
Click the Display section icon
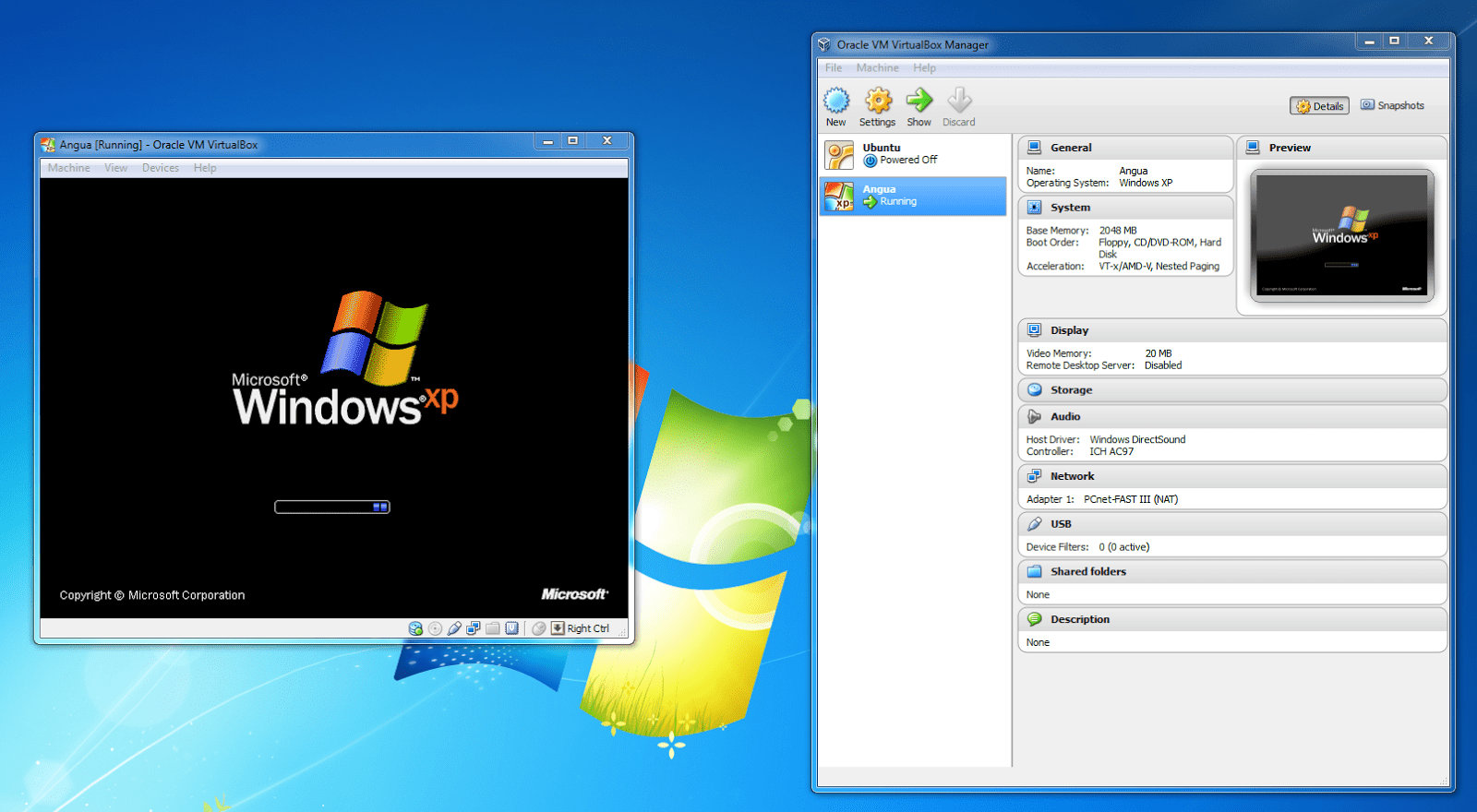[1035, 330]
